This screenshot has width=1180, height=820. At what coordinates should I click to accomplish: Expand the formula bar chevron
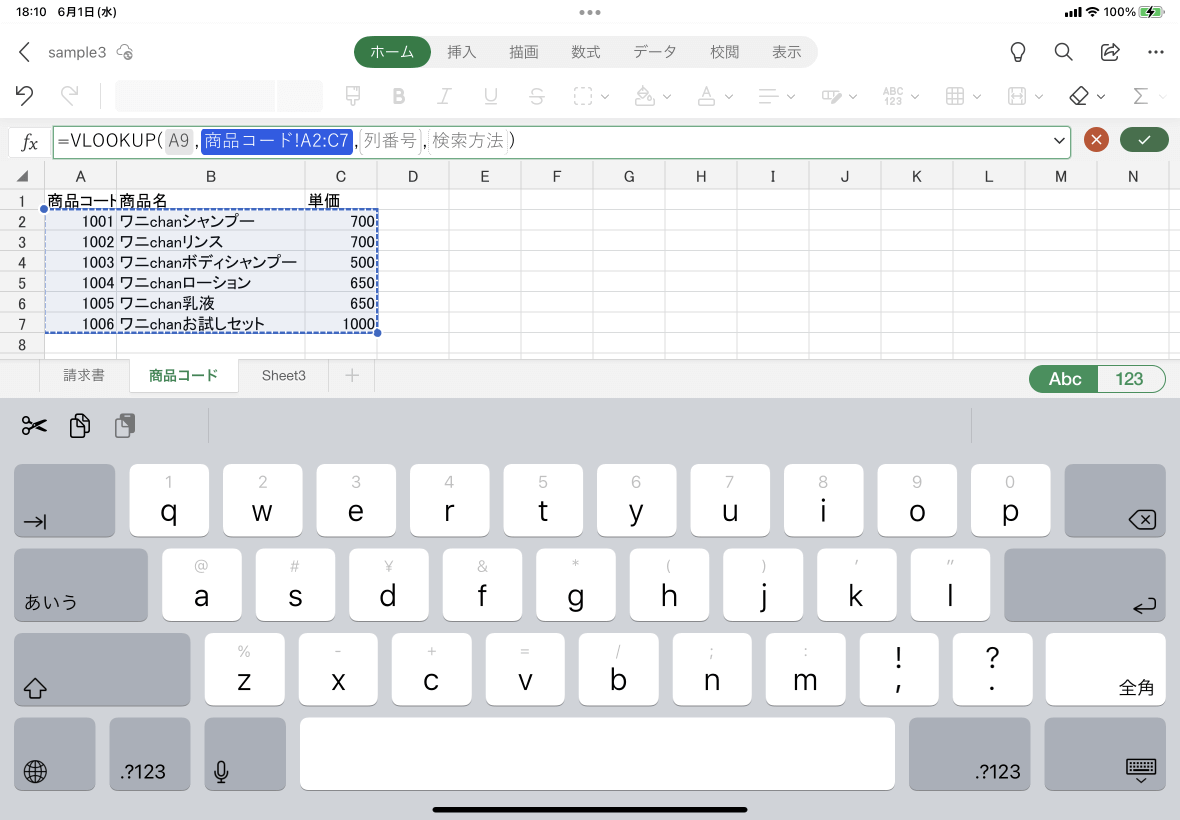[x=1059, y=141]
